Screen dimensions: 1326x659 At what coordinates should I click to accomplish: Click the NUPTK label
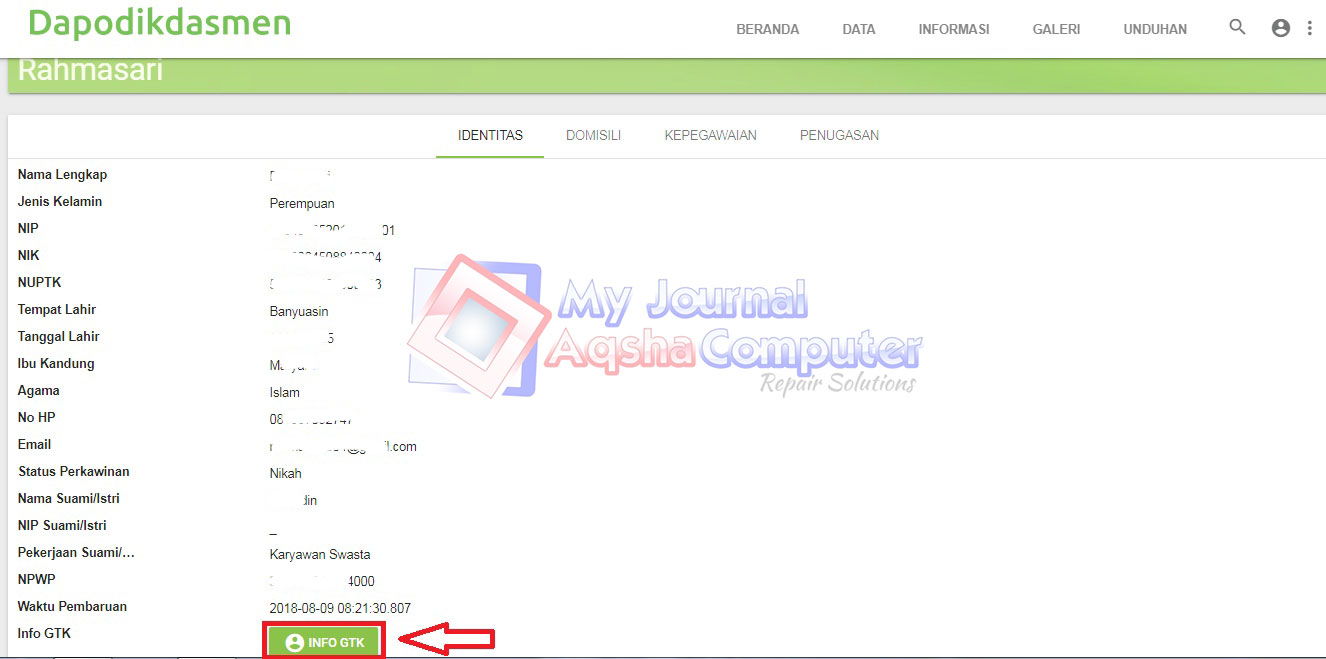coord(40,283)
